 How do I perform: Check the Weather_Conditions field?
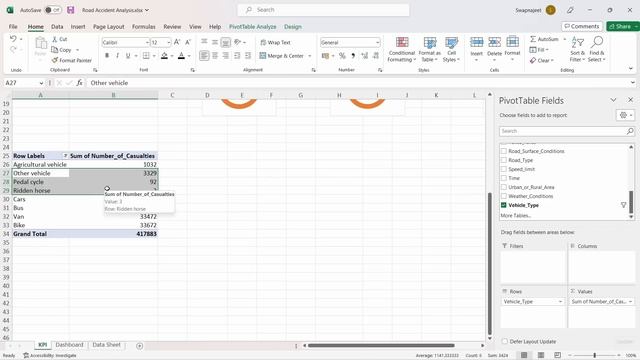click(504, 196)
